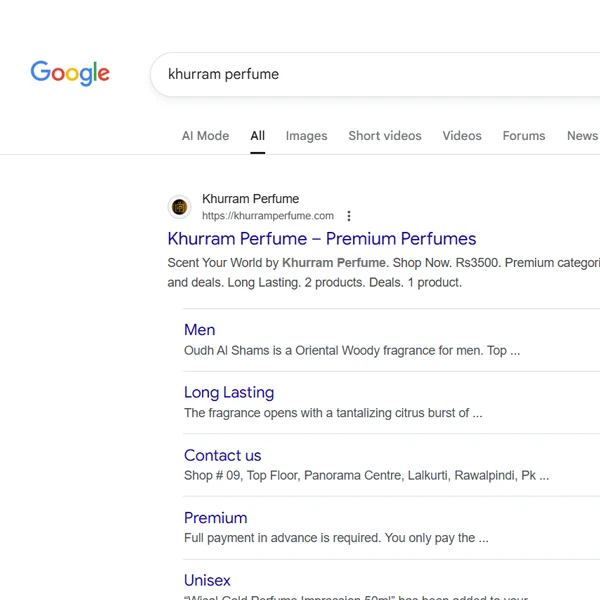Open the Contact us sitelink
The height and width of the screenshot is (600, 600).
click(222, 456)
